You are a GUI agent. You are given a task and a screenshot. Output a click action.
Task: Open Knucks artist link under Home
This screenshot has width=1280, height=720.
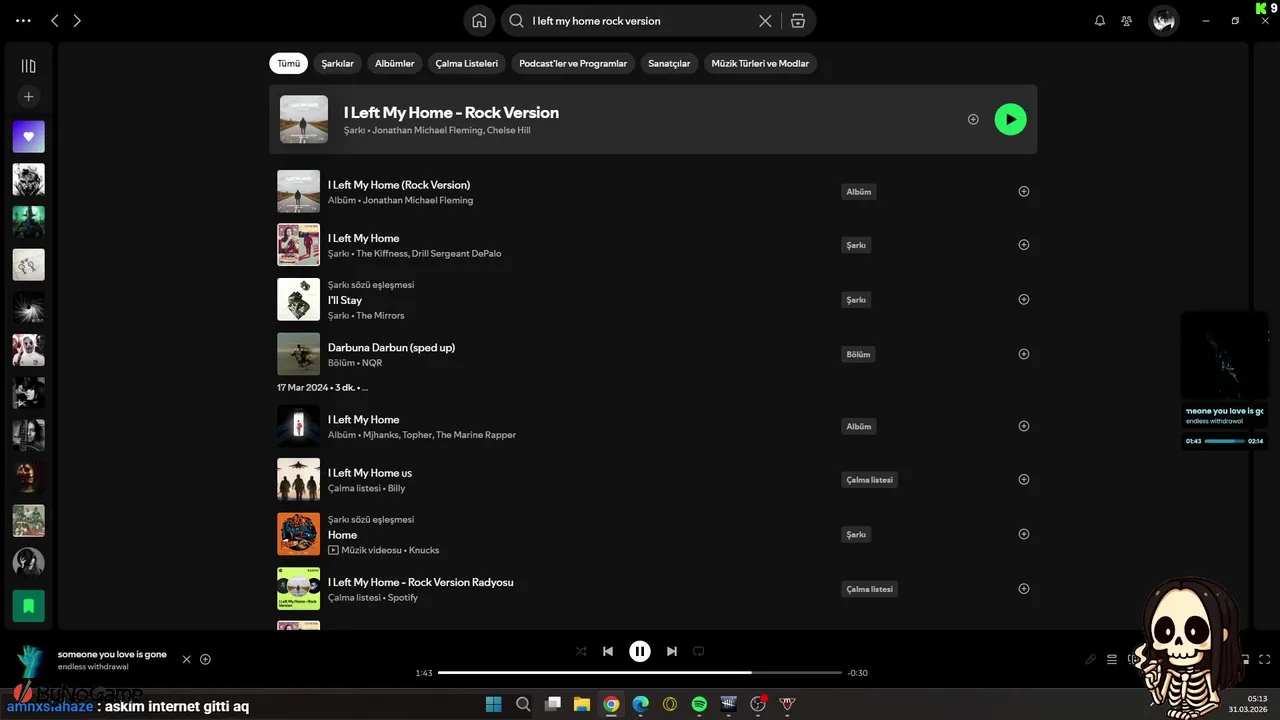[424, 550]
